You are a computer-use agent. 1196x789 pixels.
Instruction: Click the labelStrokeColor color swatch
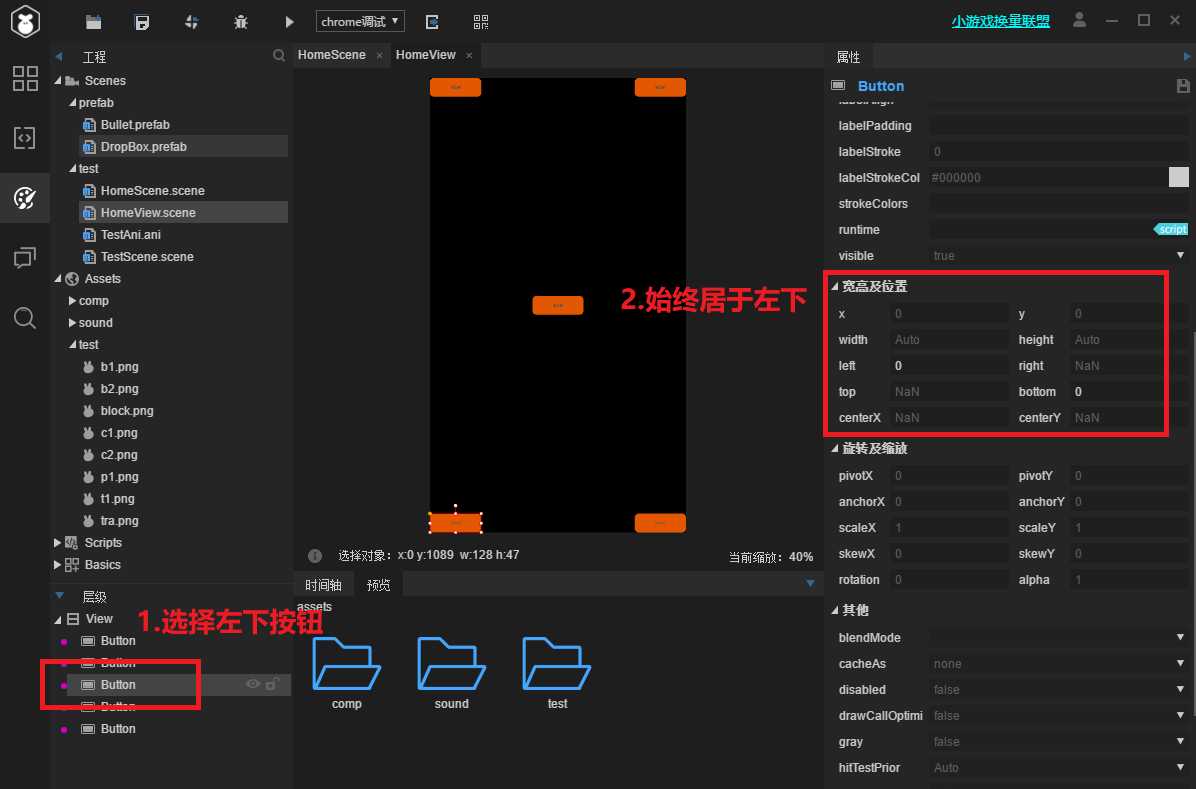point(1178,177)
